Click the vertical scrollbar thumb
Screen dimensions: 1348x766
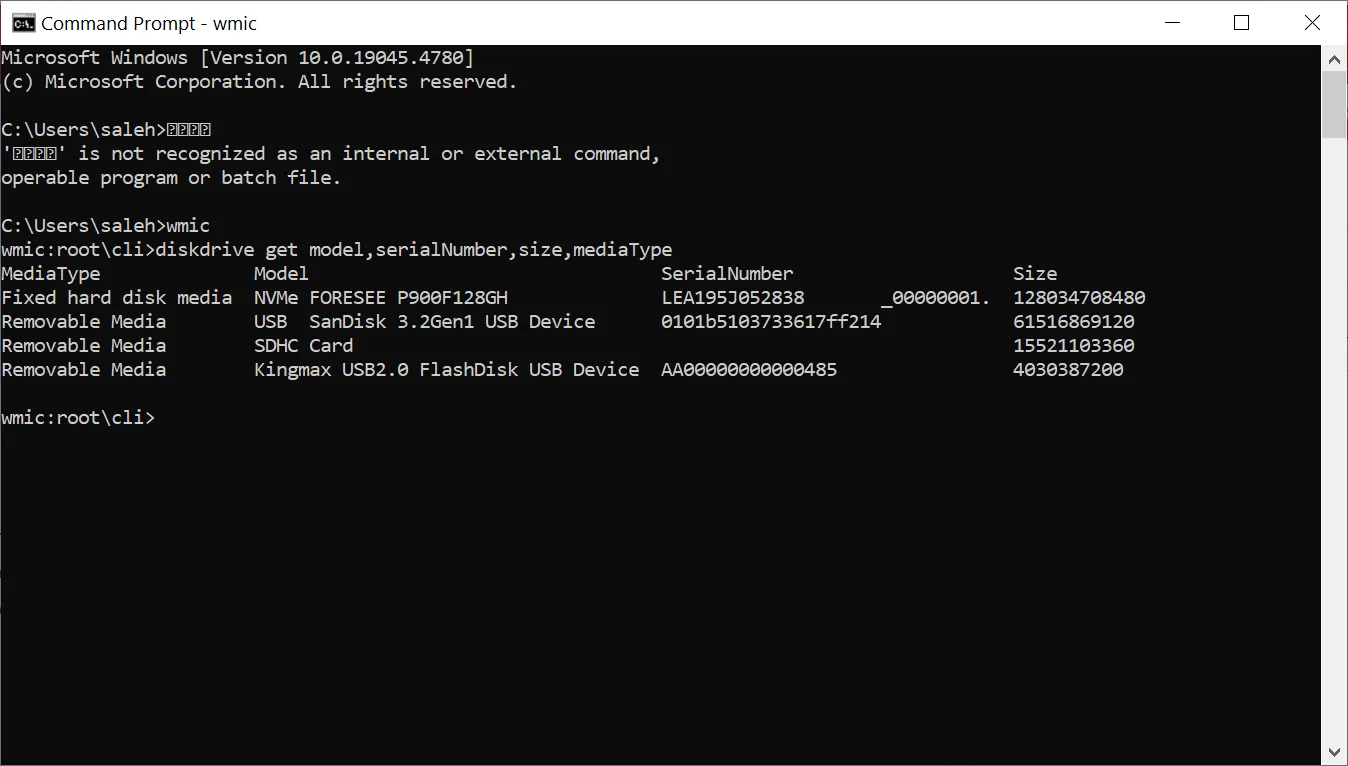point(1334,104)
